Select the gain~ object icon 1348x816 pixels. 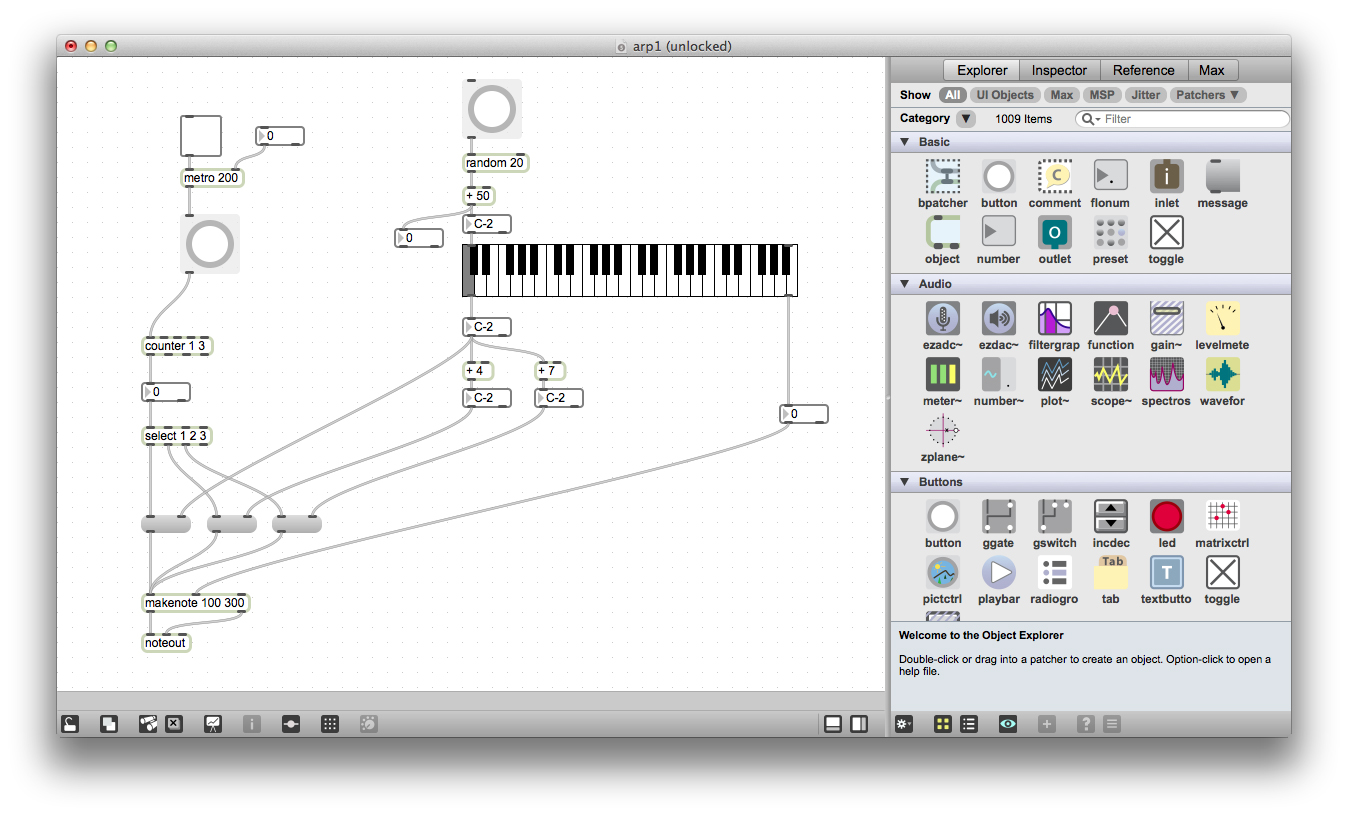[1166, 319]
